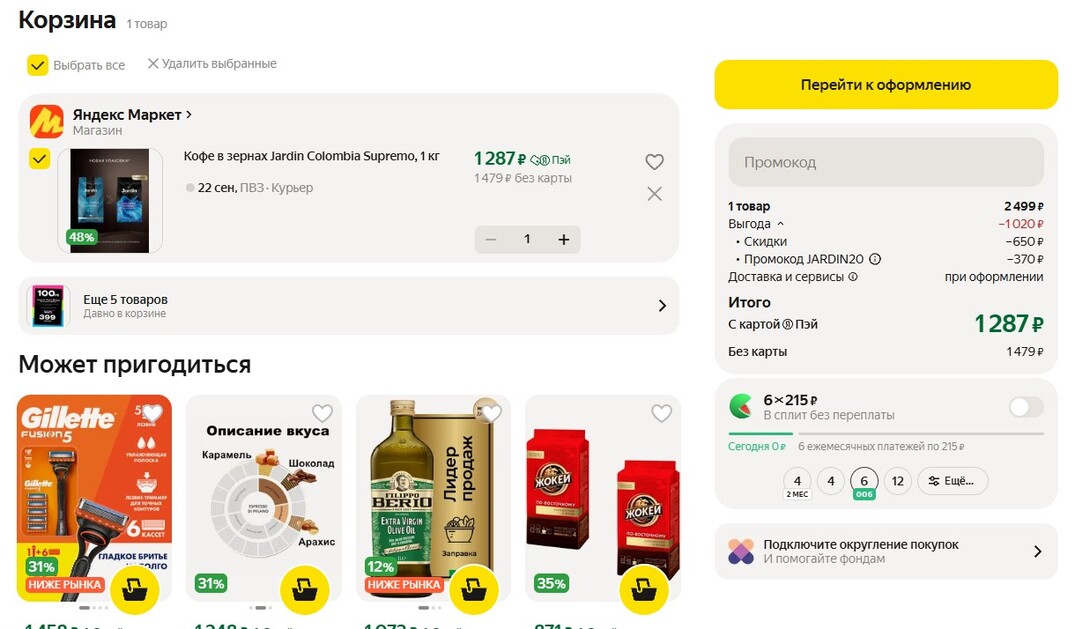Add Filippo Berio olive oil to cart
The image size is (1090, 629).
click(473, 590)
